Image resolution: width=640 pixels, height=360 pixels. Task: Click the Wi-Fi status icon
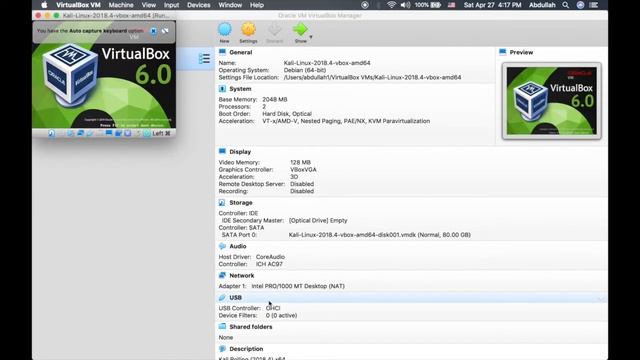click(x=391, y=5)
